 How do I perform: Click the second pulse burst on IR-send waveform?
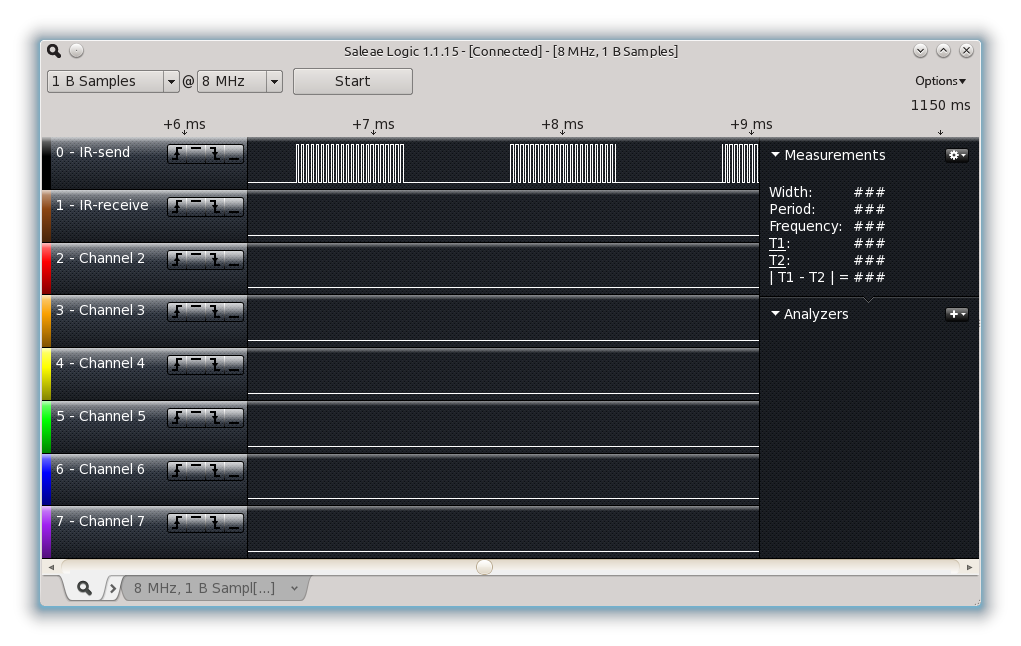tap(563, 163)
